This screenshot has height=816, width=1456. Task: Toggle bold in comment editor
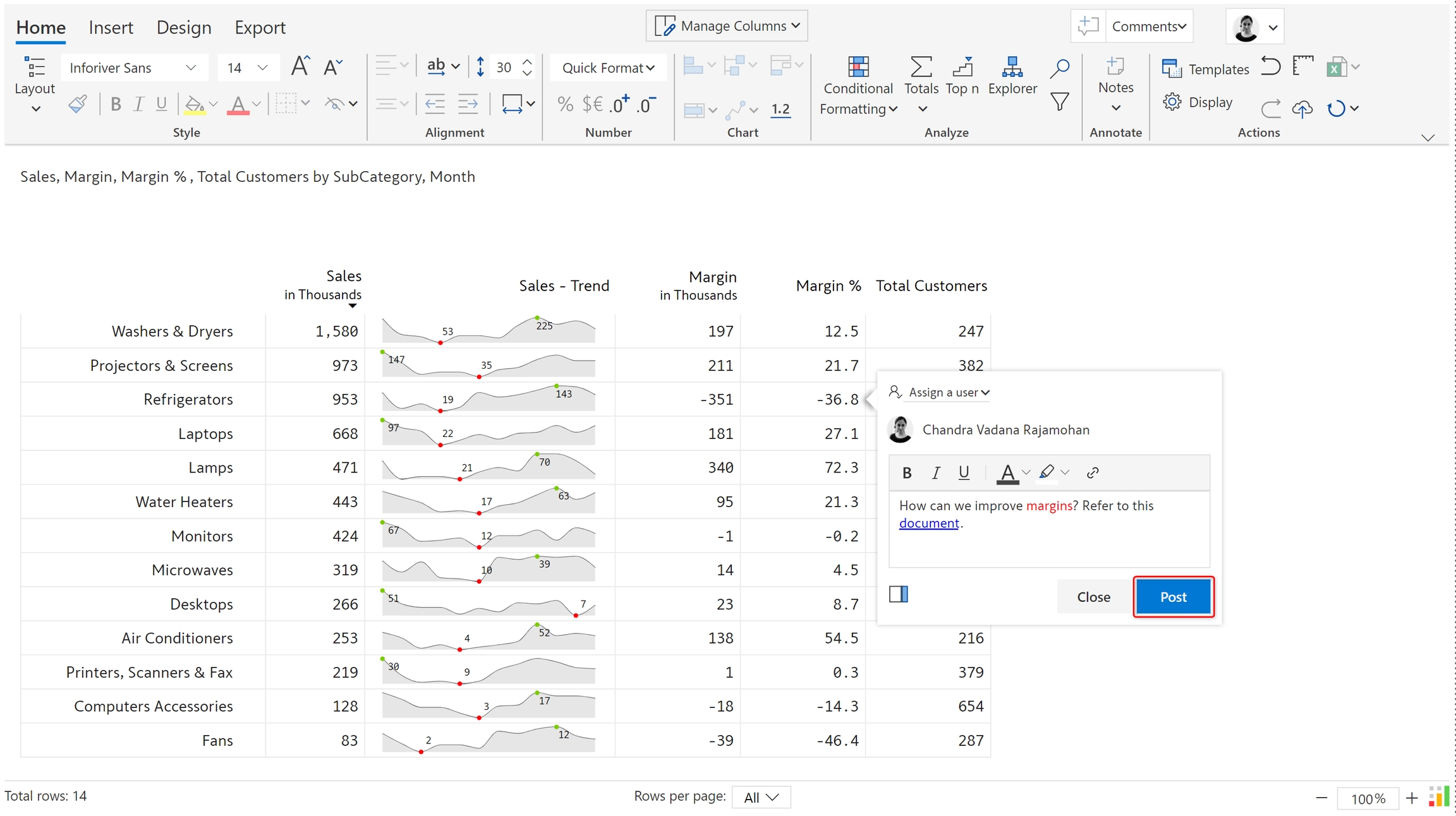point(907,472)
